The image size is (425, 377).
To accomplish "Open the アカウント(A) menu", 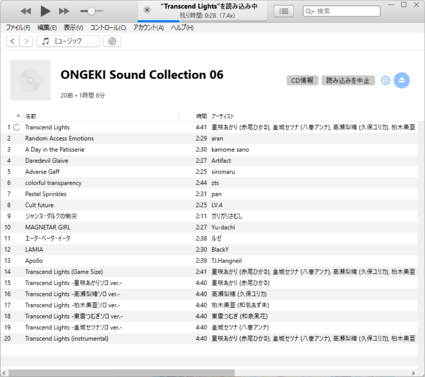I will (x=148, y=28).
